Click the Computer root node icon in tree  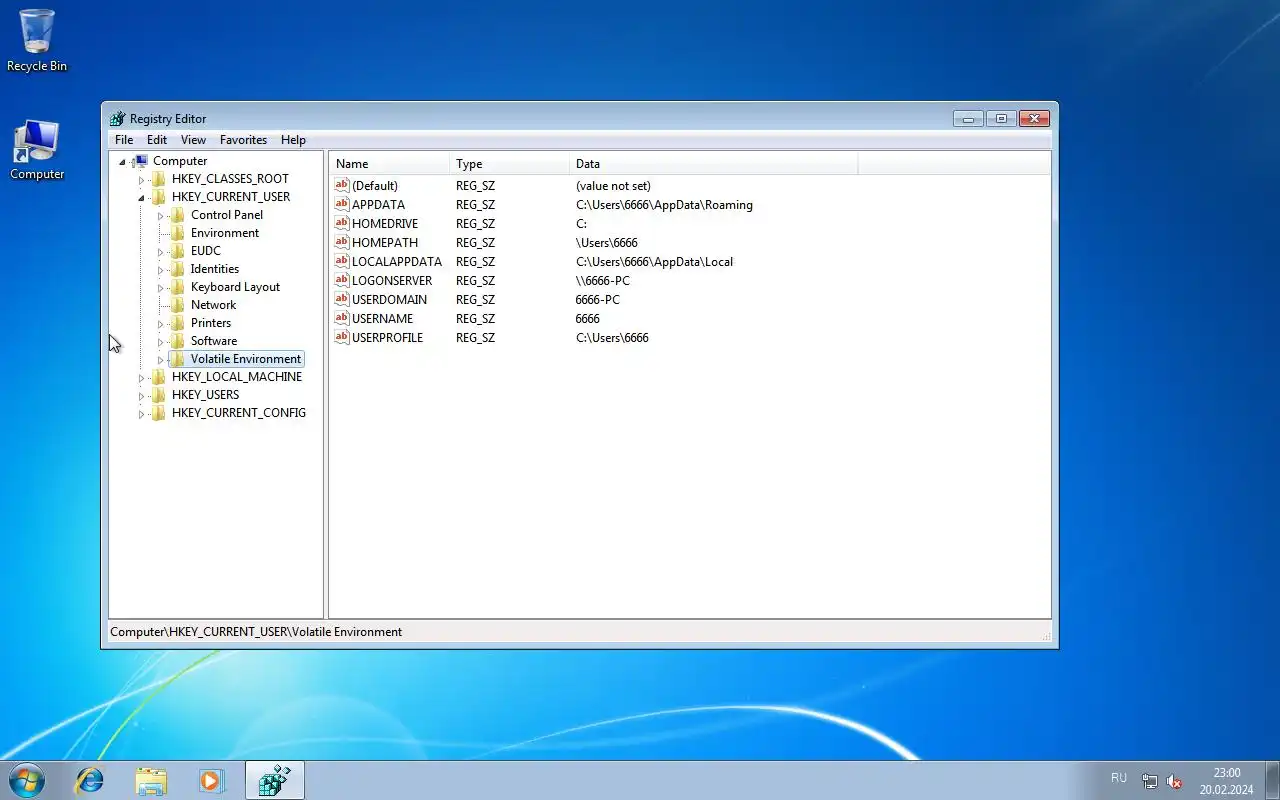coord(141,161)
